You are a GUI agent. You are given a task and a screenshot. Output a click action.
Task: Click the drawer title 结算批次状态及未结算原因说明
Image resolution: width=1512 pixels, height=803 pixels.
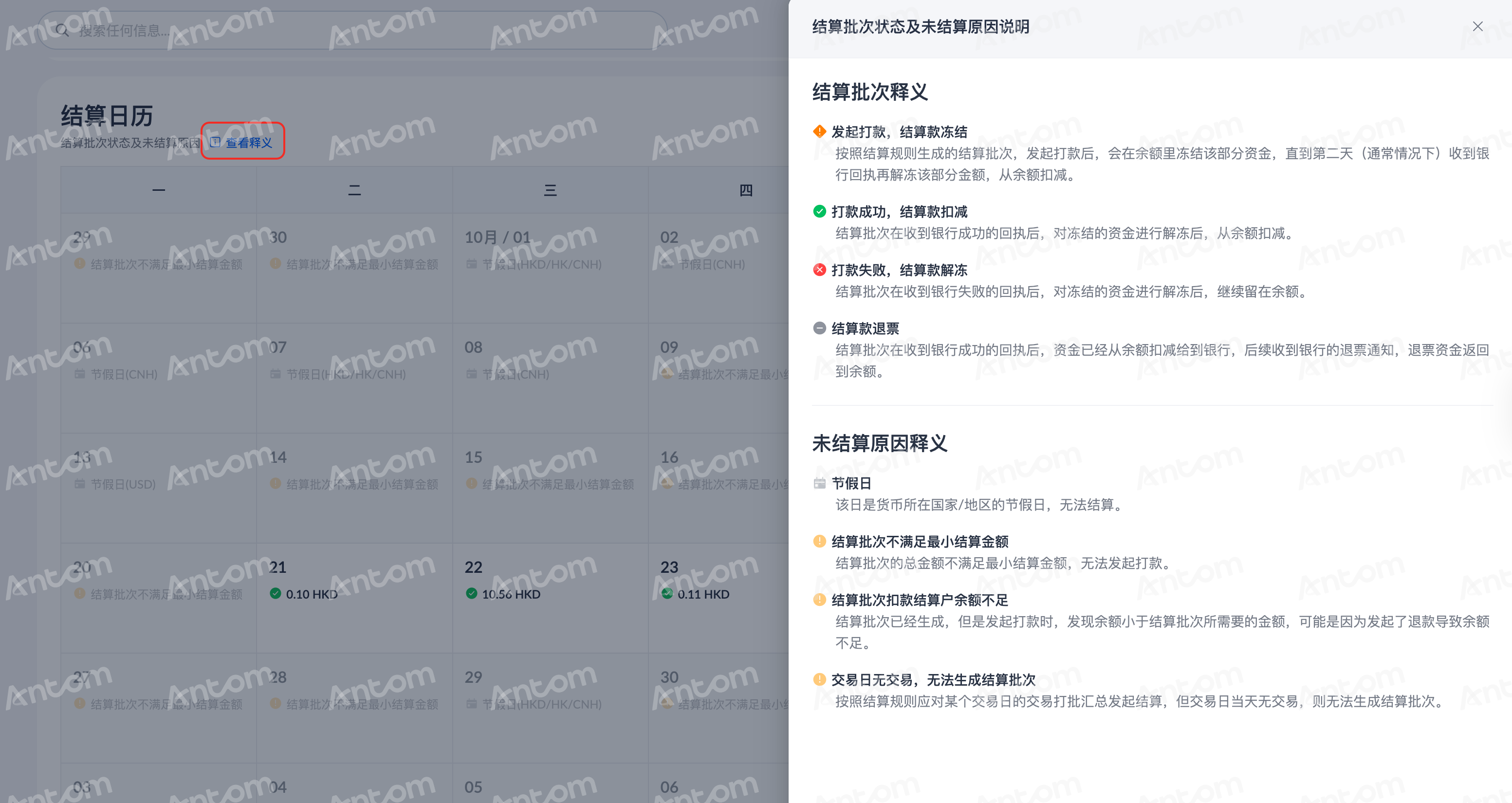coord(921,27)
